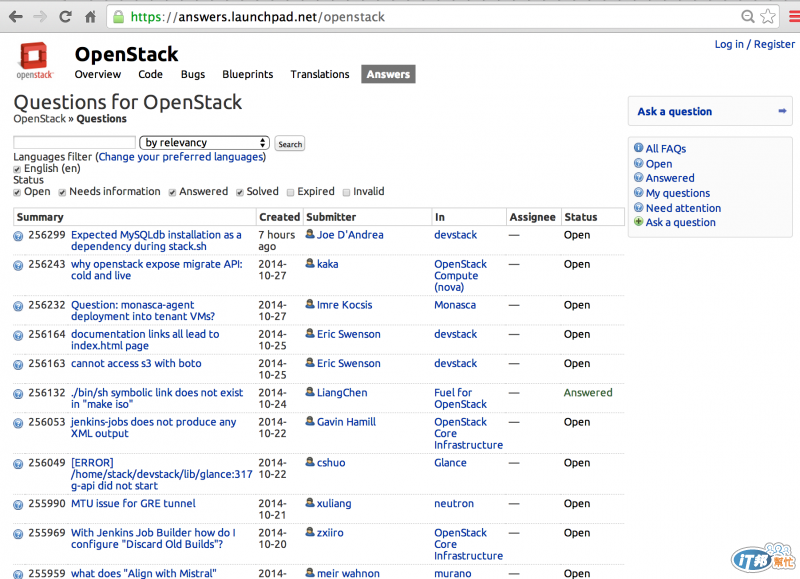Click the person icon next to zxiiro
The width and height of the screenshot is (800, 579).
click(310, 532)
